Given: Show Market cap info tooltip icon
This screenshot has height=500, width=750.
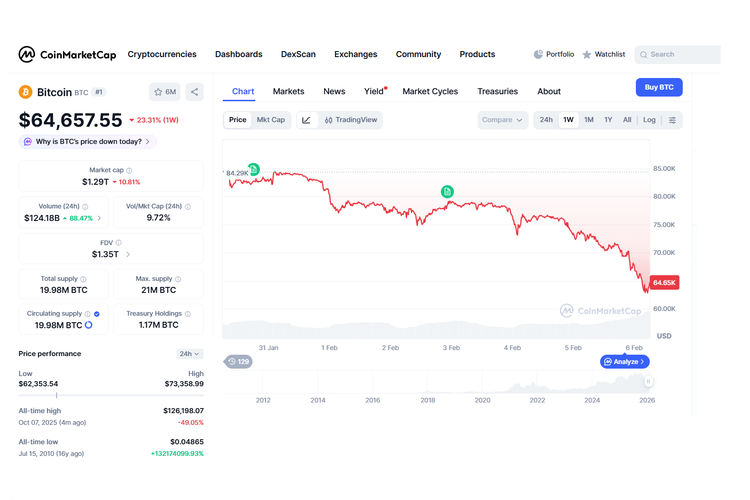Looking at the screenshot, I should coord(129,170).
